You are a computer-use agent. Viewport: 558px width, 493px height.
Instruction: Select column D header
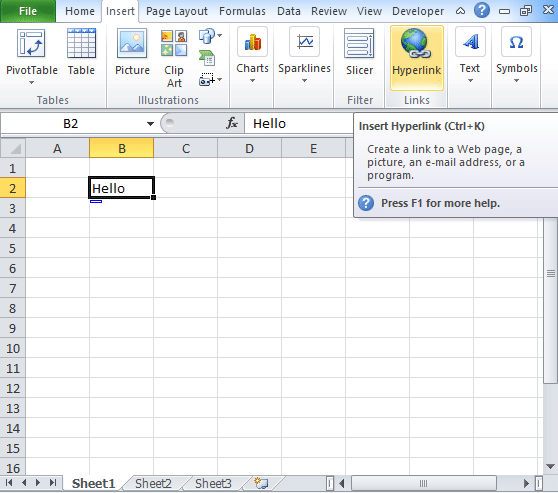pos(249,148)
